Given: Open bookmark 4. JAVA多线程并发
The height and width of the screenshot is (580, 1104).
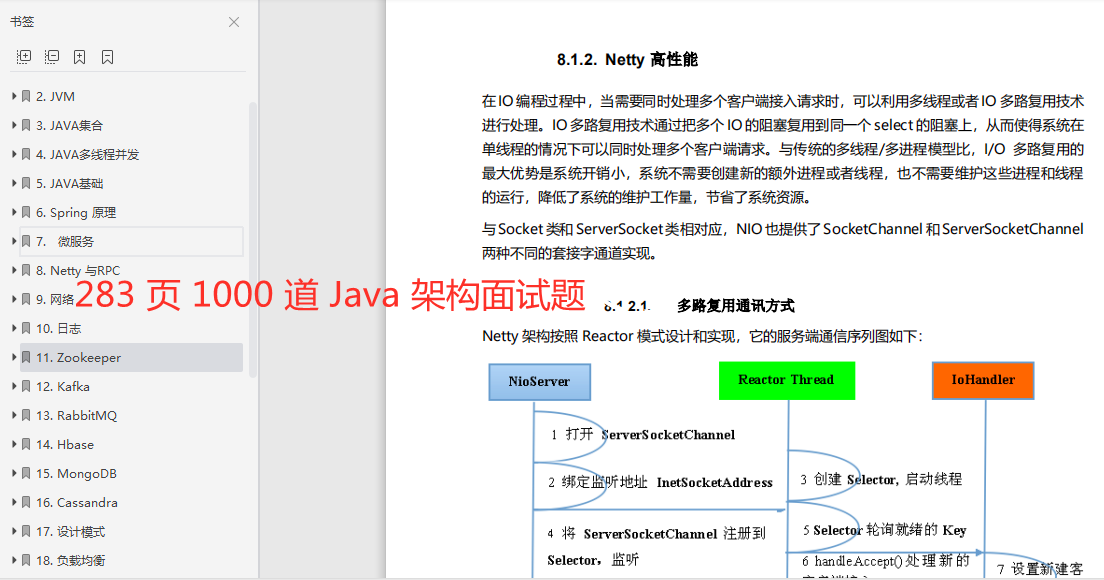Looking at the screenshot, I should [87, 154].
